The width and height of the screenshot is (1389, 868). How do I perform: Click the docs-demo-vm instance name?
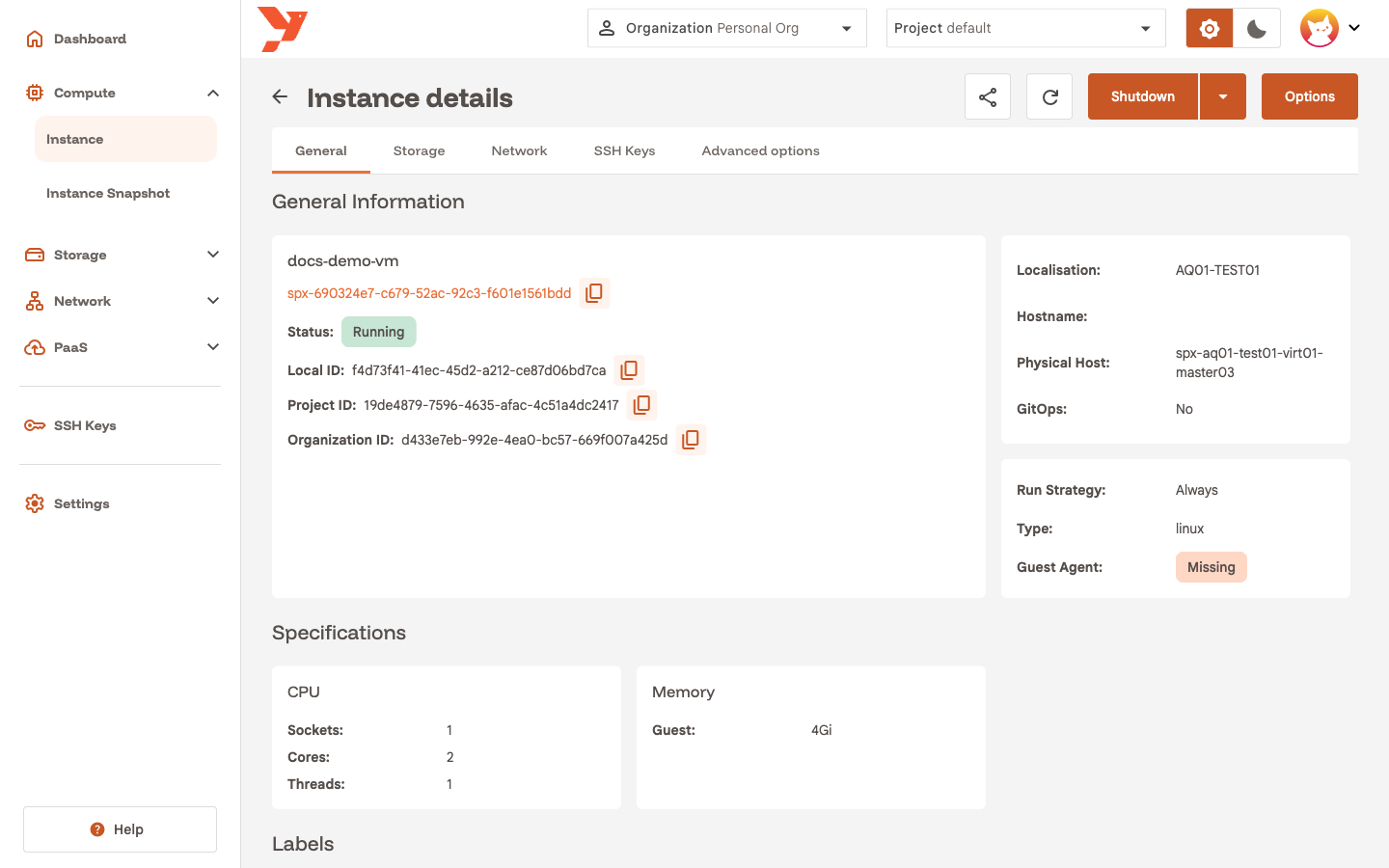pyautogui.click(x=342, y=260)
